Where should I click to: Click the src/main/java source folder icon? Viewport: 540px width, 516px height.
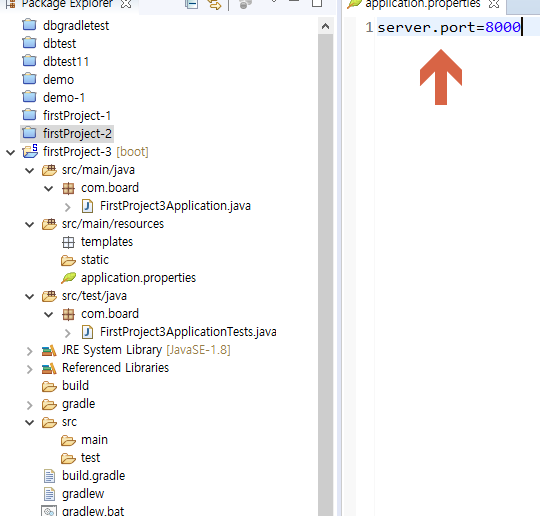(x=49, y=170)
